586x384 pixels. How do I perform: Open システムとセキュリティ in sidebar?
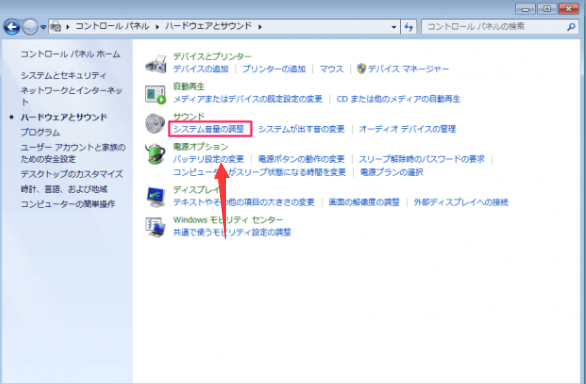coord(64,75)
